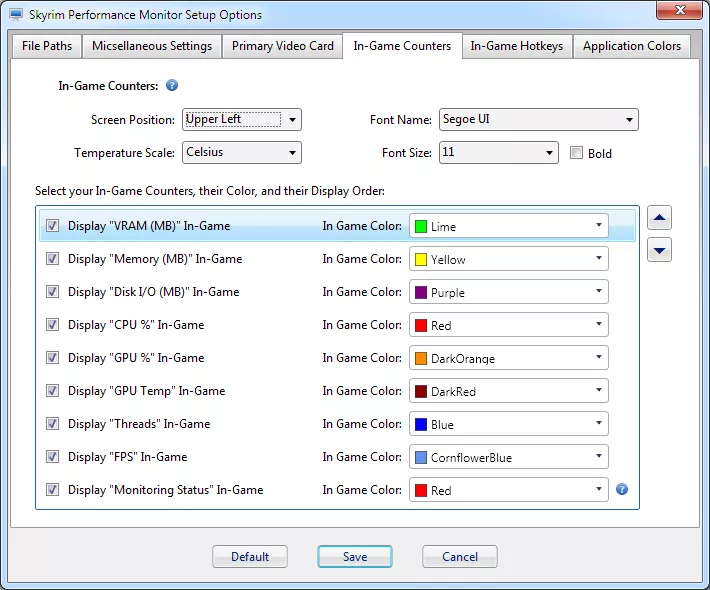The image size is (710, 590).
Task: Click the DarkOrange color swatch
Action: pos(421,359)
